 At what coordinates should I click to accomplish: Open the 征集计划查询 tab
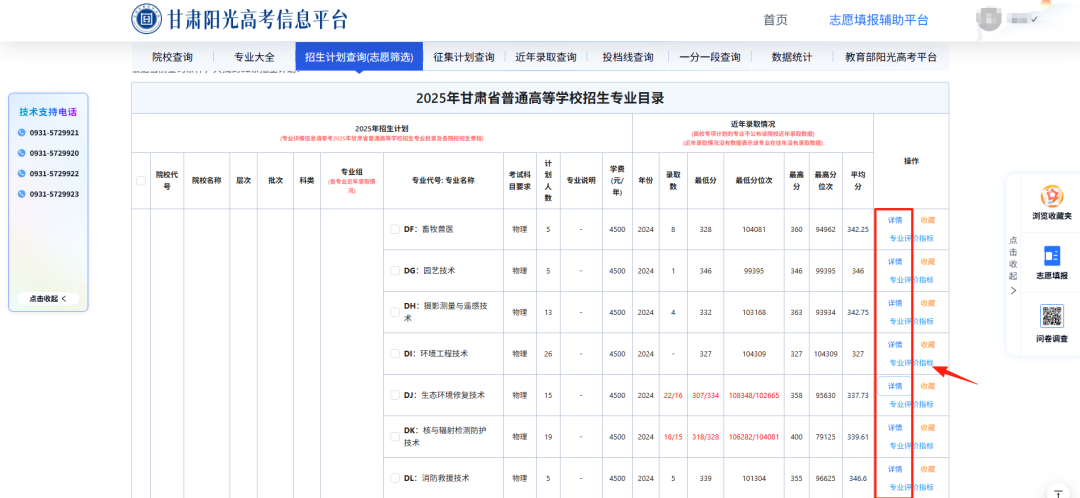464,57
